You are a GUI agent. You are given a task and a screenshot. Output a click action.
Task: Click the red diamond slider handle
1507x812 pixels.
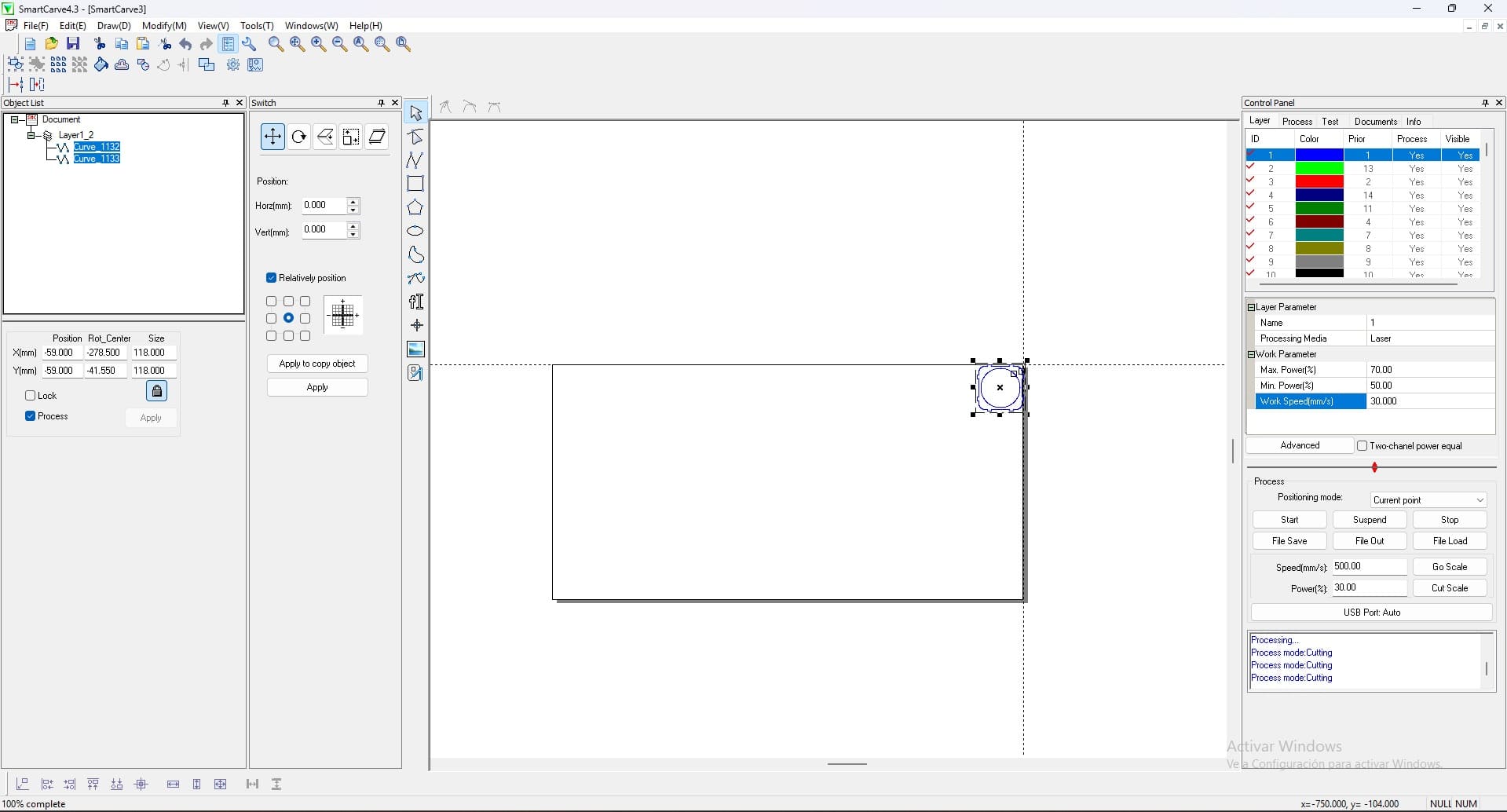(x=1374, y=467)
